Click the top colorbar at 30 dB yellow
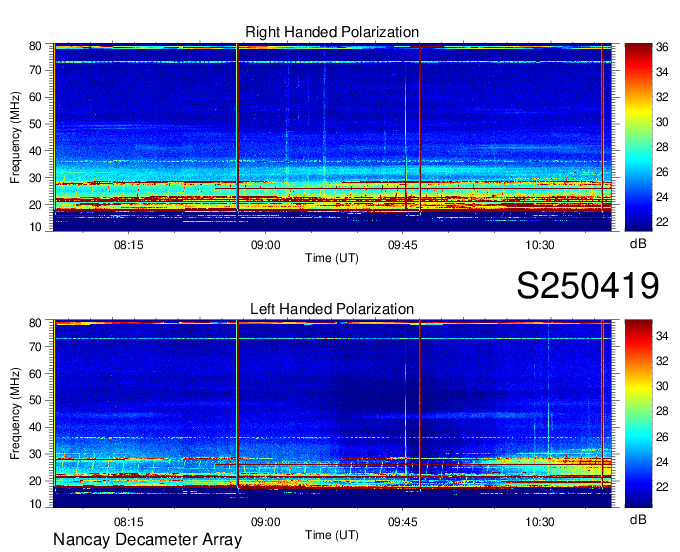Viewport: 680px width, 552px height. coord(638,122)
